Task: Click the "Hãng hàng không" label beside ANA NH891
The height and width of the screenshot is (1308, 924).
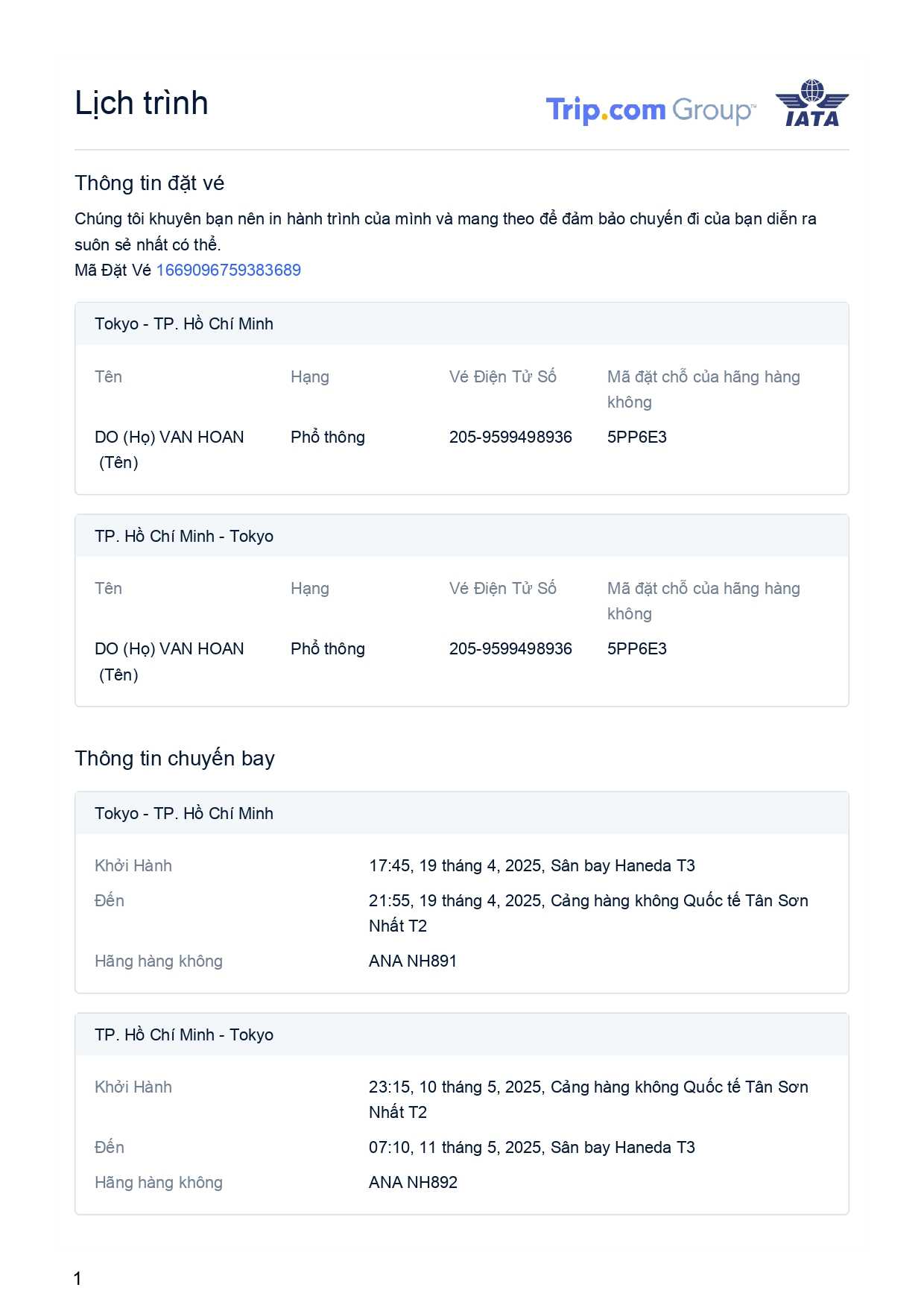Action: point(159,961)
